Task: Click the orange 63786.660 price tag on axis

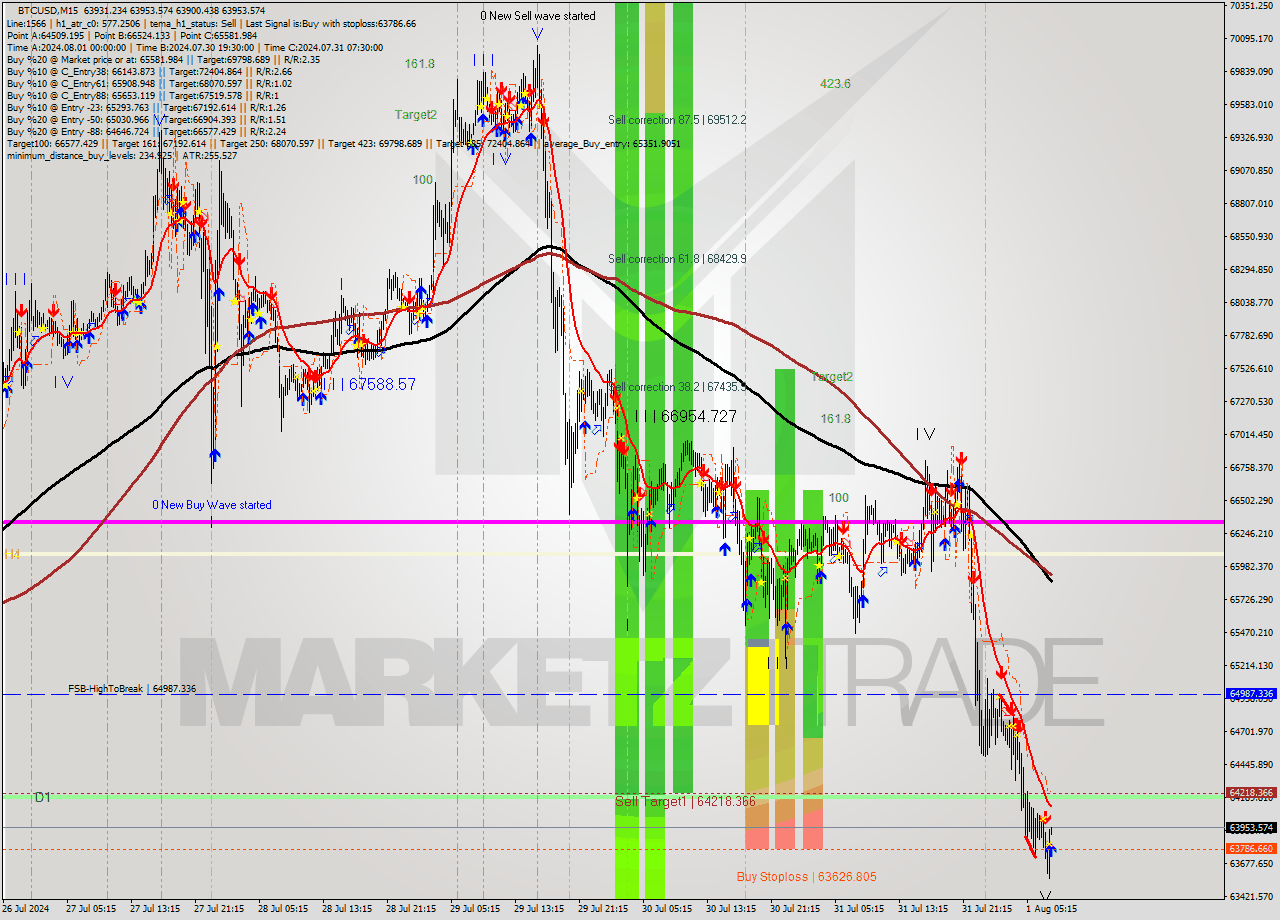Action: pyautogui.click(x=1251, y=849)
